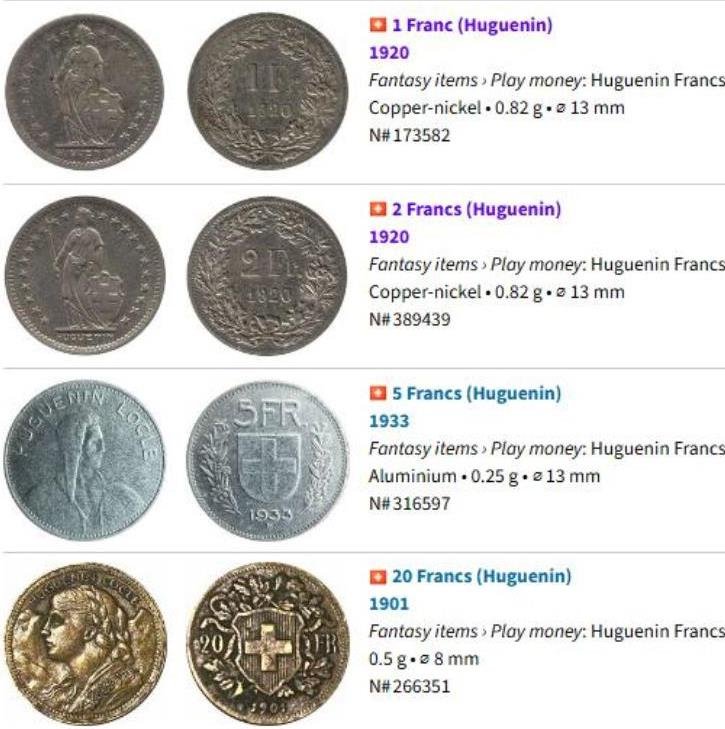View the 2 Francs reverse wreath image
Viewport: 725px width, 729px height.
tap(267, 276)
